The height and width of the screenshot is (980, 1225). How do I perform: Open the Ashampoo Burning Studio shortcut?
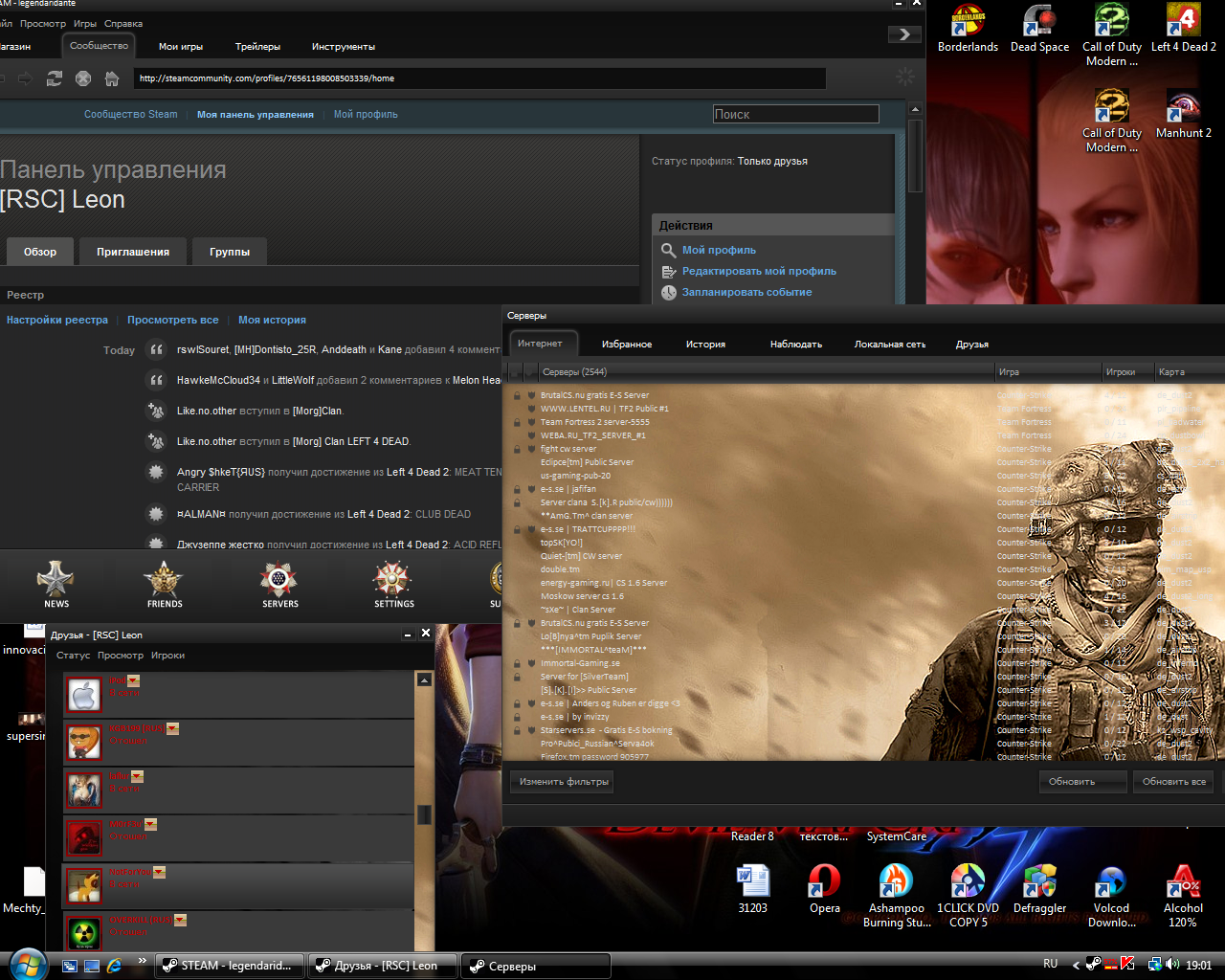tap(896, 896)
